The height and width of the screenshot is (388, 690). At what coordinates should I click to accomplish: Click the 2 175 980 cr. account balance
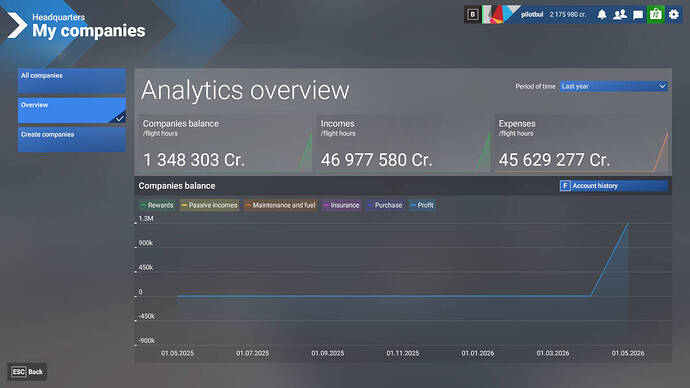568,15
